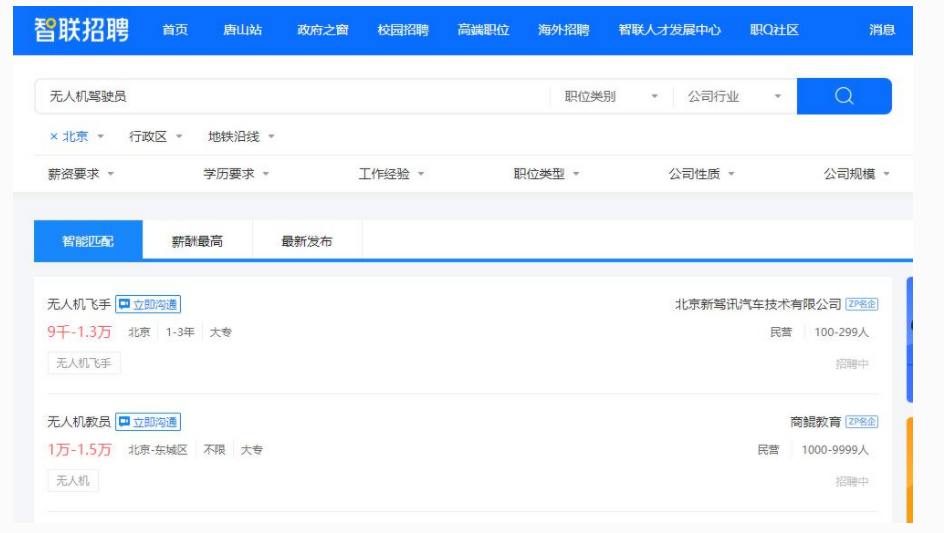944x533 pixels.
Task: Open 职Q社区 navigation item
Action: [x=774, y=30]
